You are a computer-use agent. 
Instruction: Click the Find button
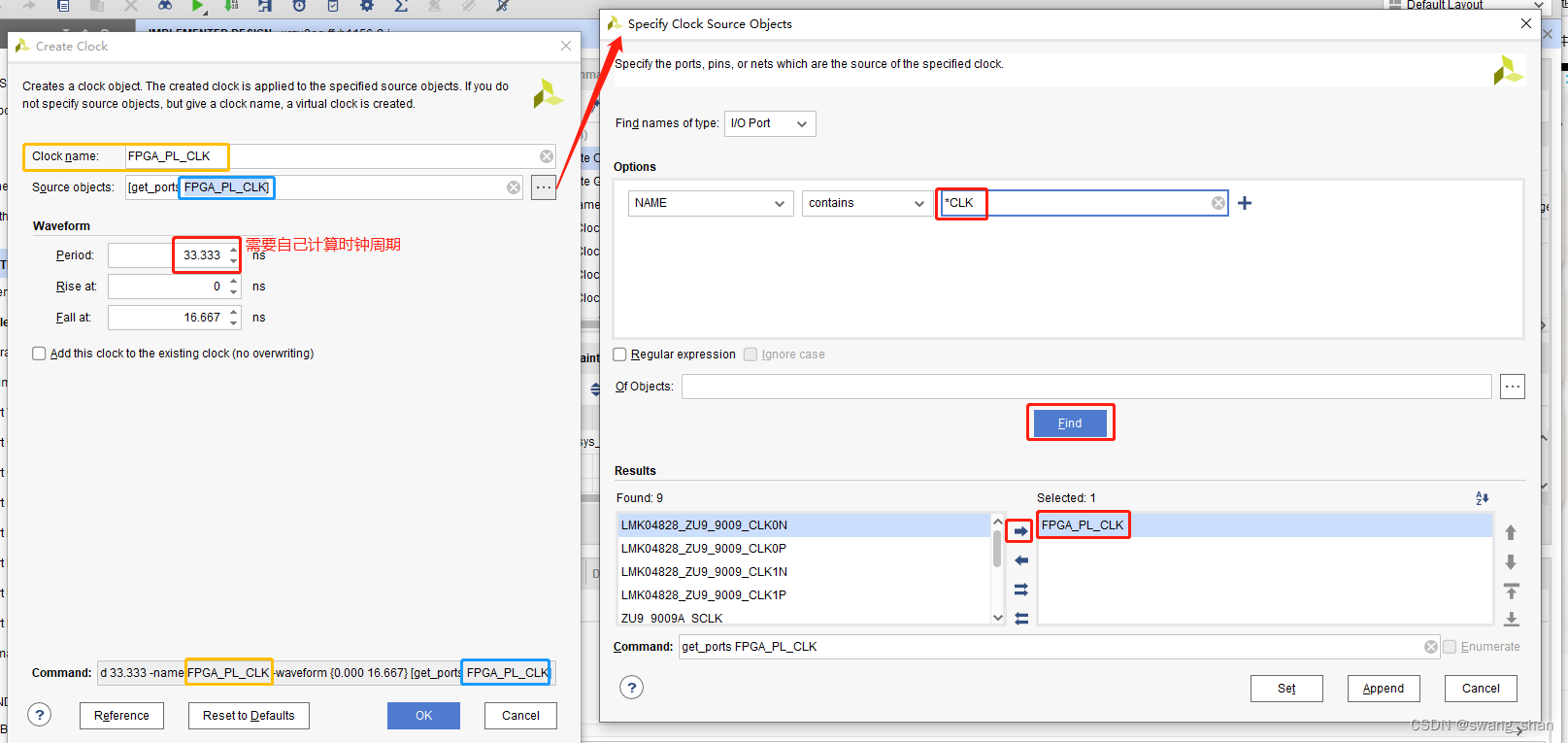click(1070, 423)
